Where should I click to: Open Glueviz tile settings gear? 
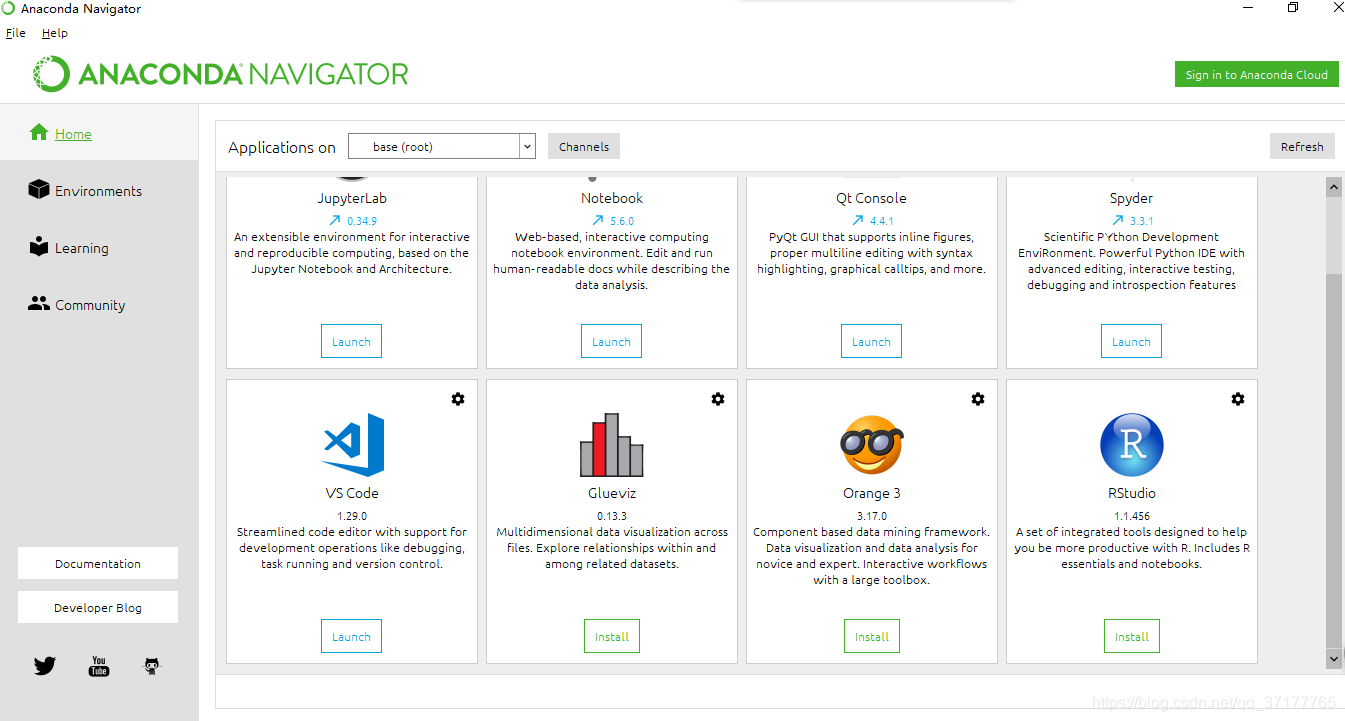click(x=718, y=399)
